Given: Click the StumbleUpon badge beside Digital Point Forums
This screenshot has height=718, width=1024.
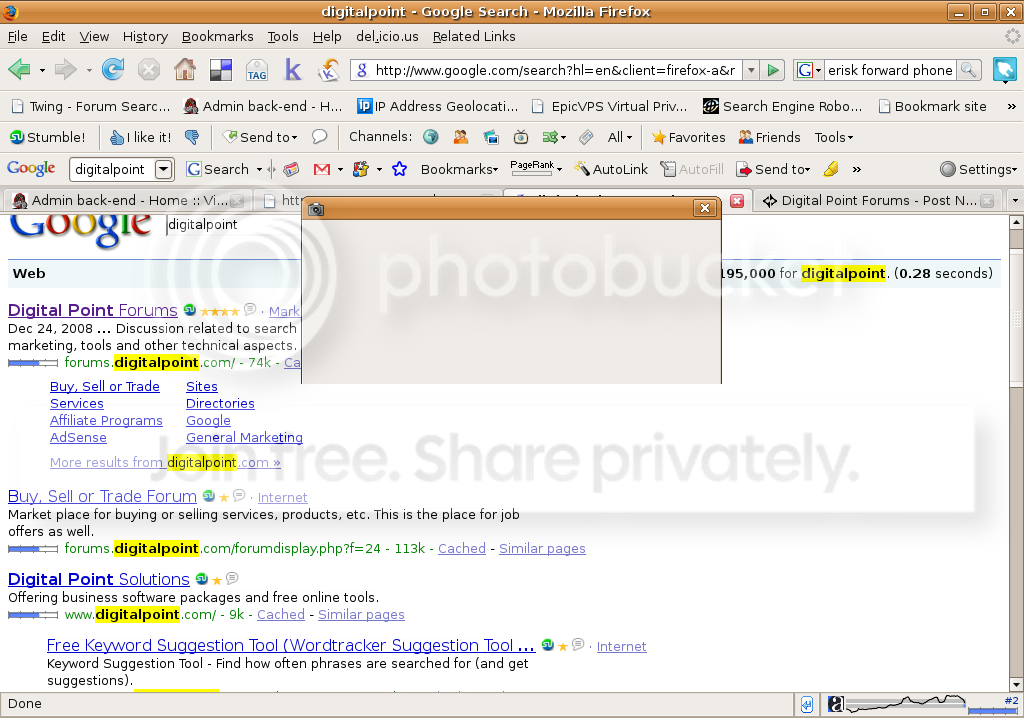Looking at the screenshot, I should coord(189,310).
